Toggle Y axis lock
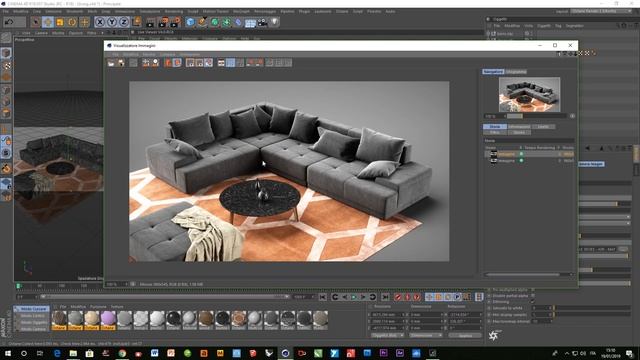 (111, 22)
